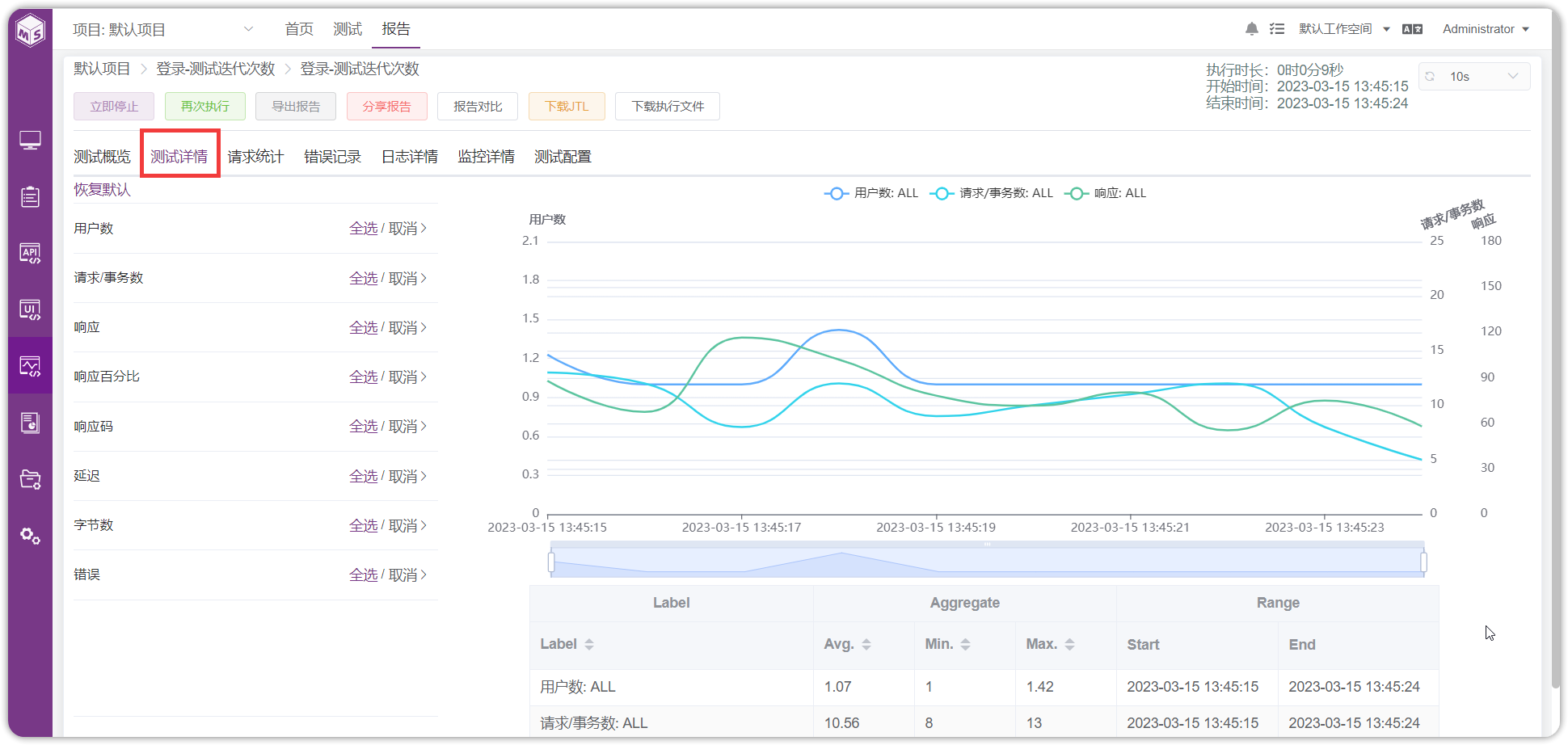The width and height of the screenshot is (1568, 745).
Task: Open the report statistics sidebar icon
Action: coord(30,423)
